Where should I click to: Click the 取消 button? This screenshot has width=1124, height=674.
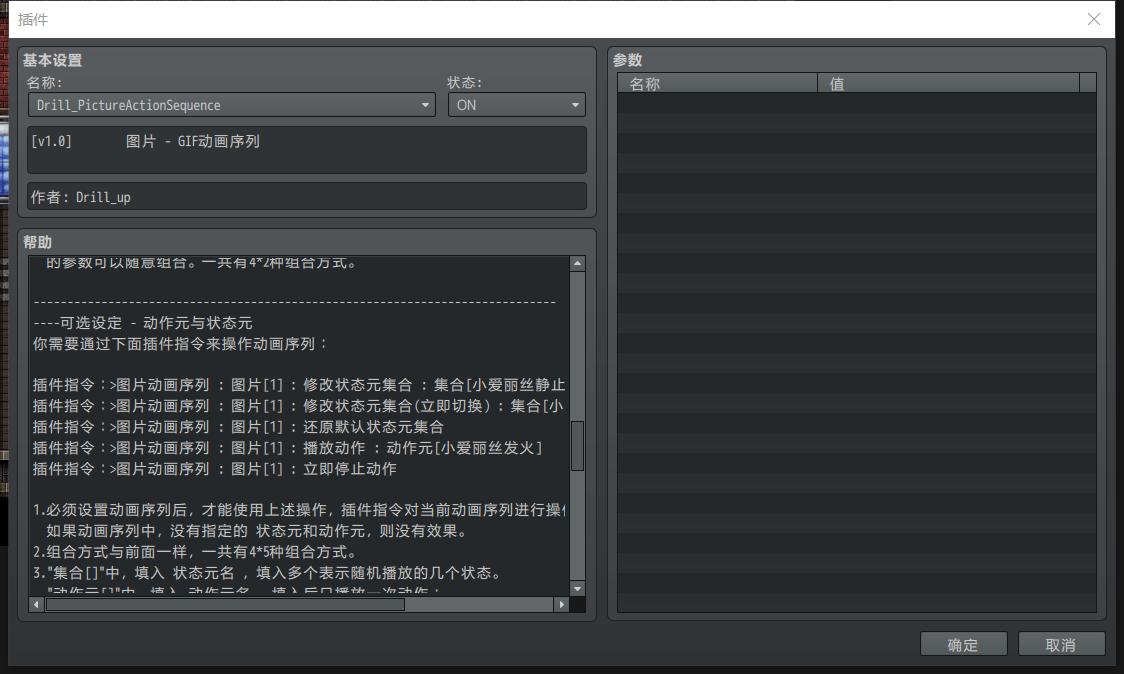(x=1061, y=645)
